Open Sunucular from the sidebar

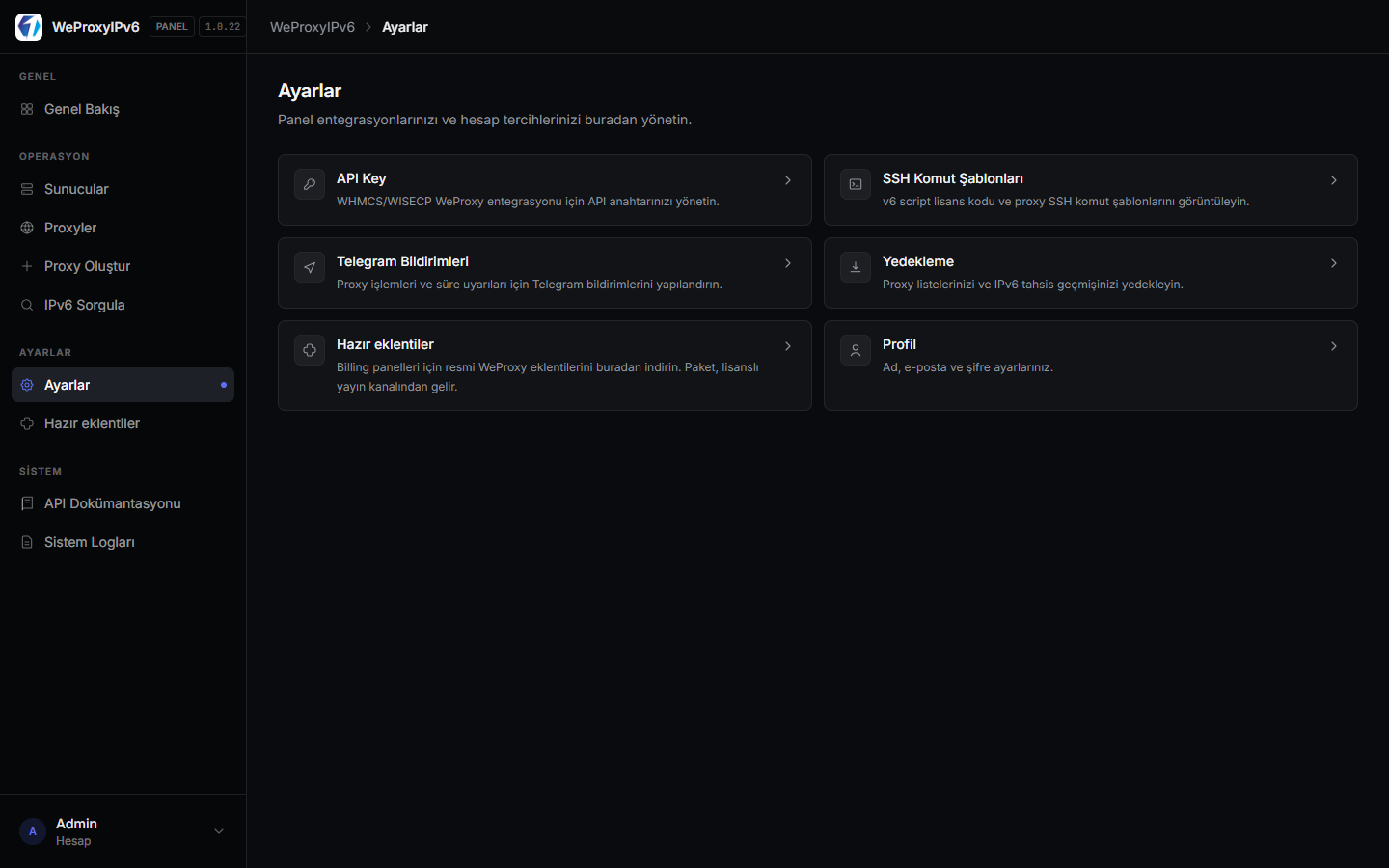click(123, 189)
